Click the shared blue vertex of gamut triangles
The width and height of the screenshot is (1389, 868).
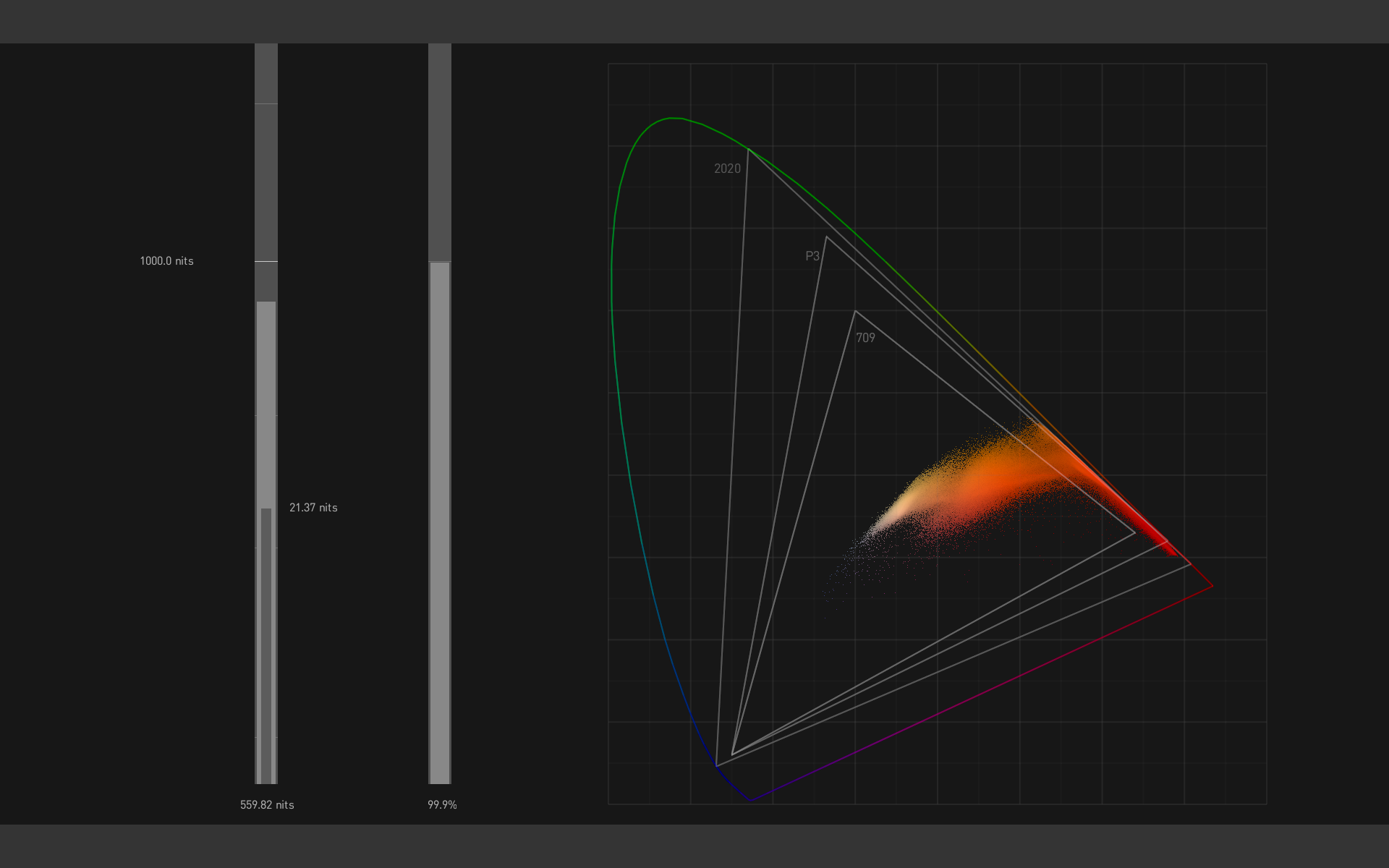coord(732,754)
